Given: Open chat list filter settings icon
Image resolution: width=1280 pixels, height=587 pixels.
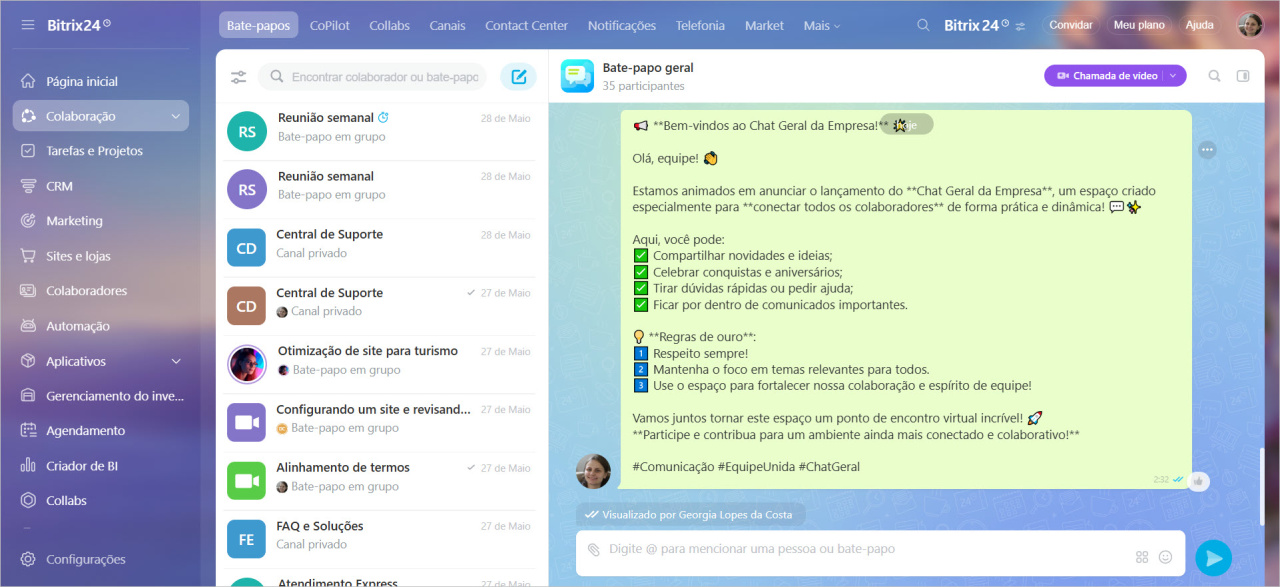Looking at the screenshot, I should 238,77.
